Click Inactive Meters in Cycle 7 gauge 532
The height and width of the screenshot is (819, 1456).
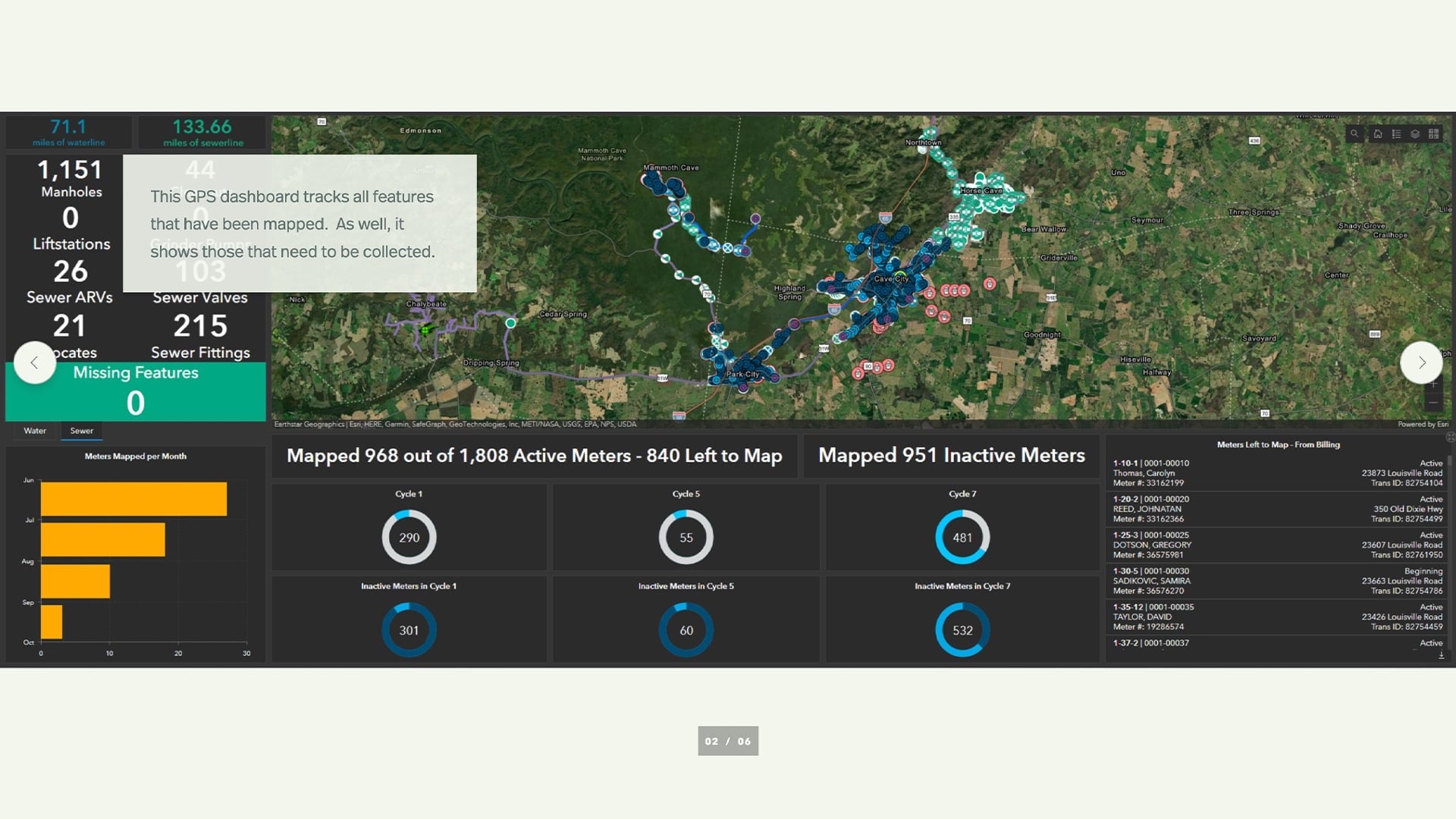coord(962,629)
